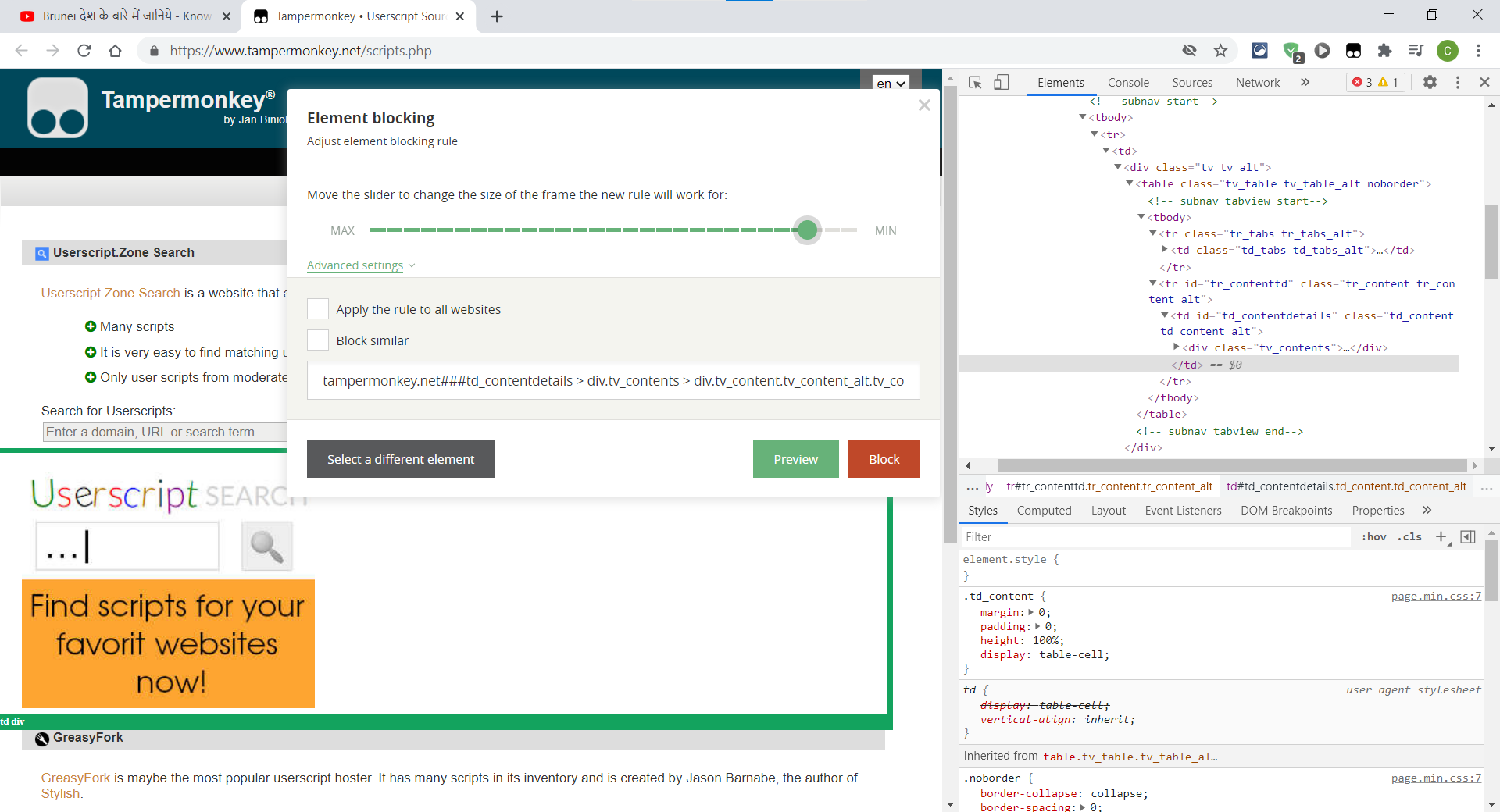
Task: Click the Block button in the dialog
Action: [x=884, y=458]
